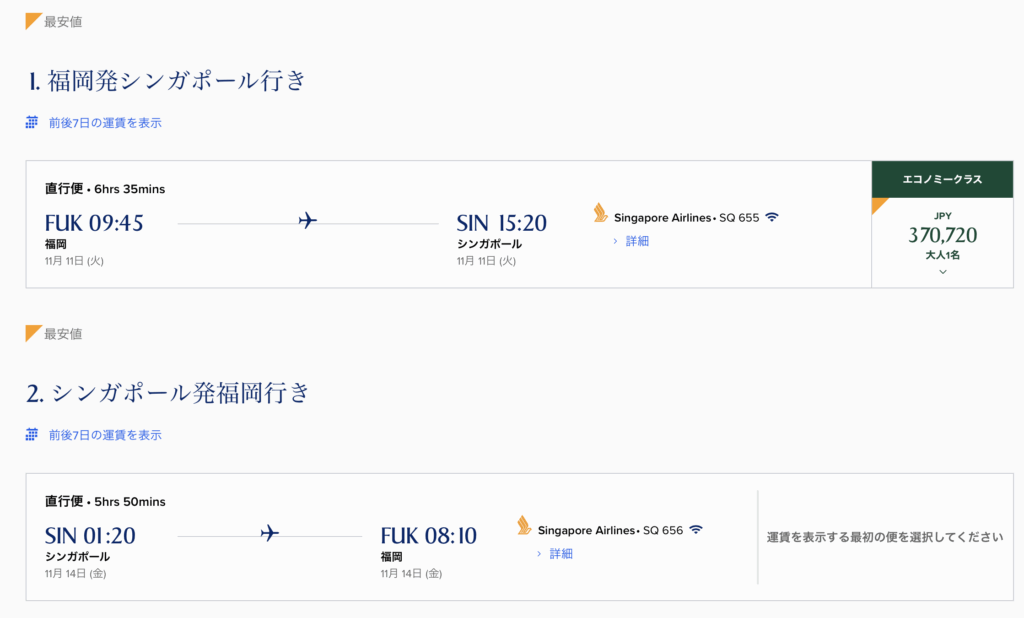Click Wi-Fi icon next to SQ 655
Viewport: 1024px width, 618px height.
(x=772, y=217)
